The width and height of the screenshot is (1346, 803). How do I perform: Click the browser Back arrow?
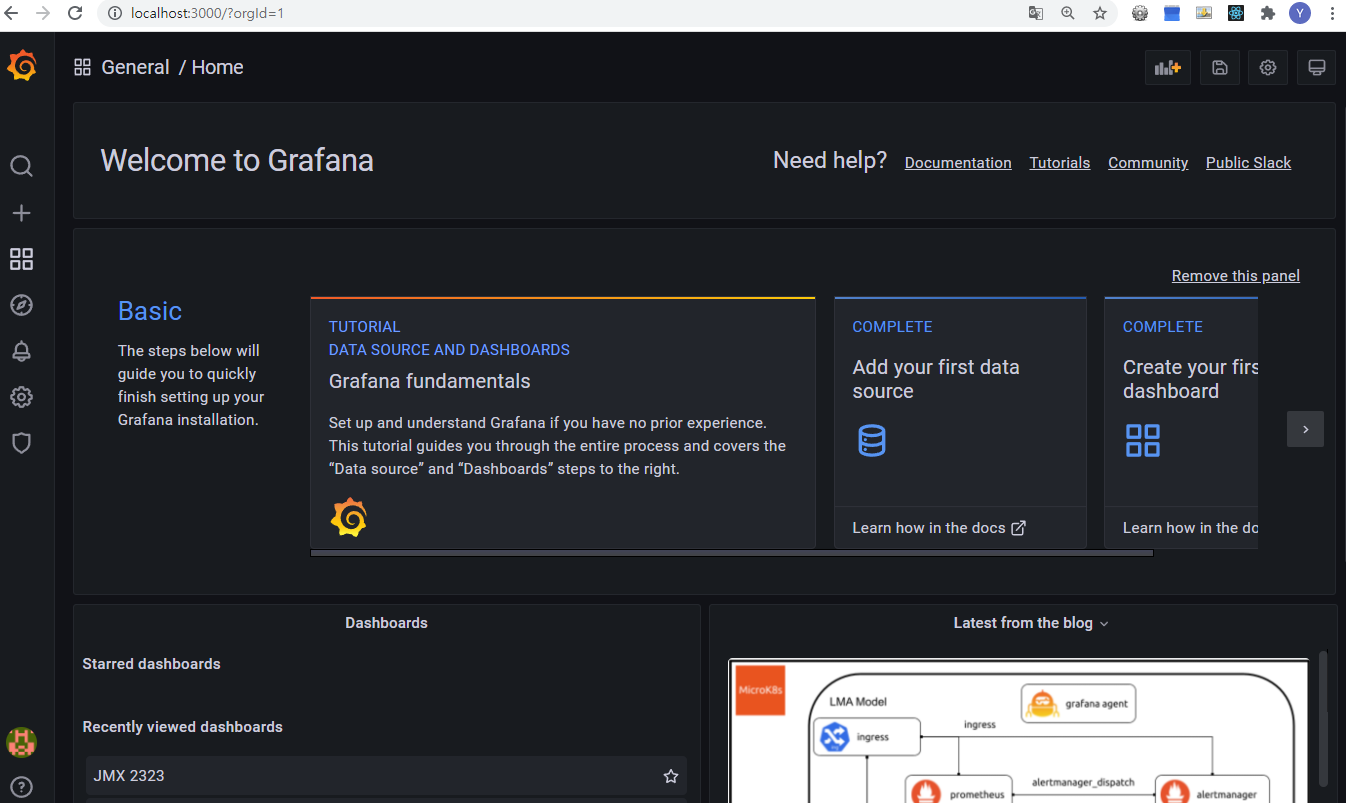click(13, 13)
